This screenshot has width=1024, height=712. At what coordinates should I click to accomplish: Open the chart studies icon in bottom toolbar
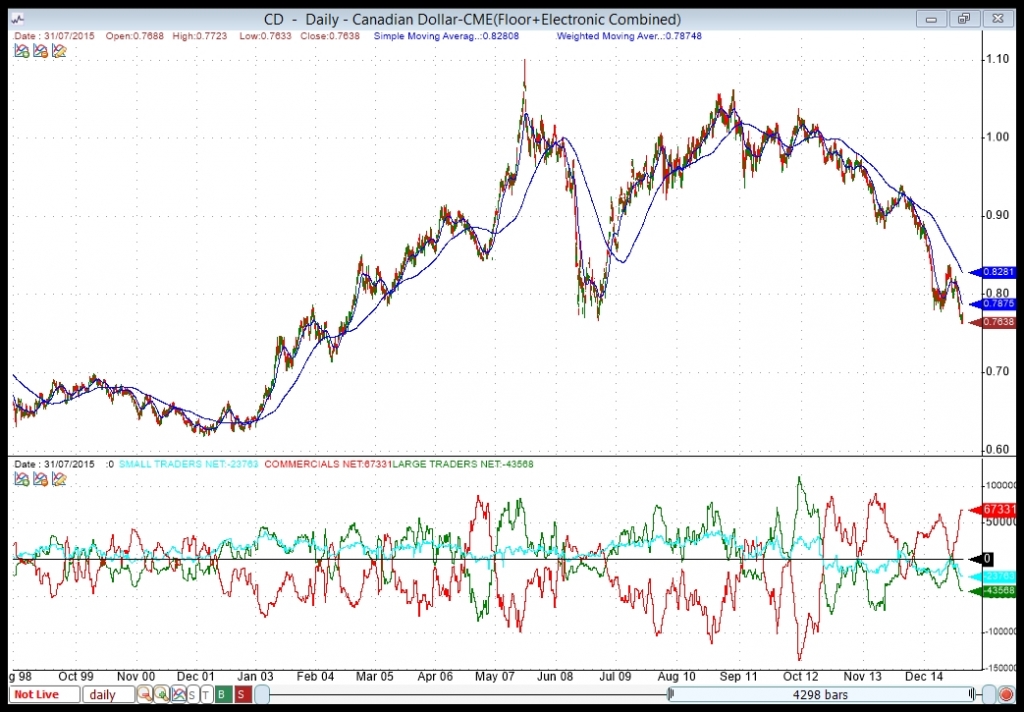tap(178, 694)
